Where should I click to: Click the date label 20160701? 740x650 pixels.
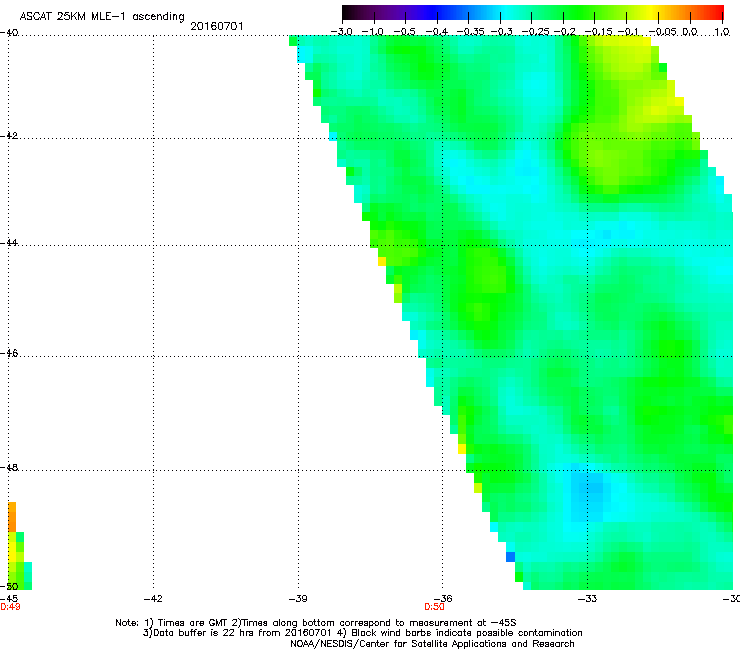pyautogui.click(x=217, y=26)
